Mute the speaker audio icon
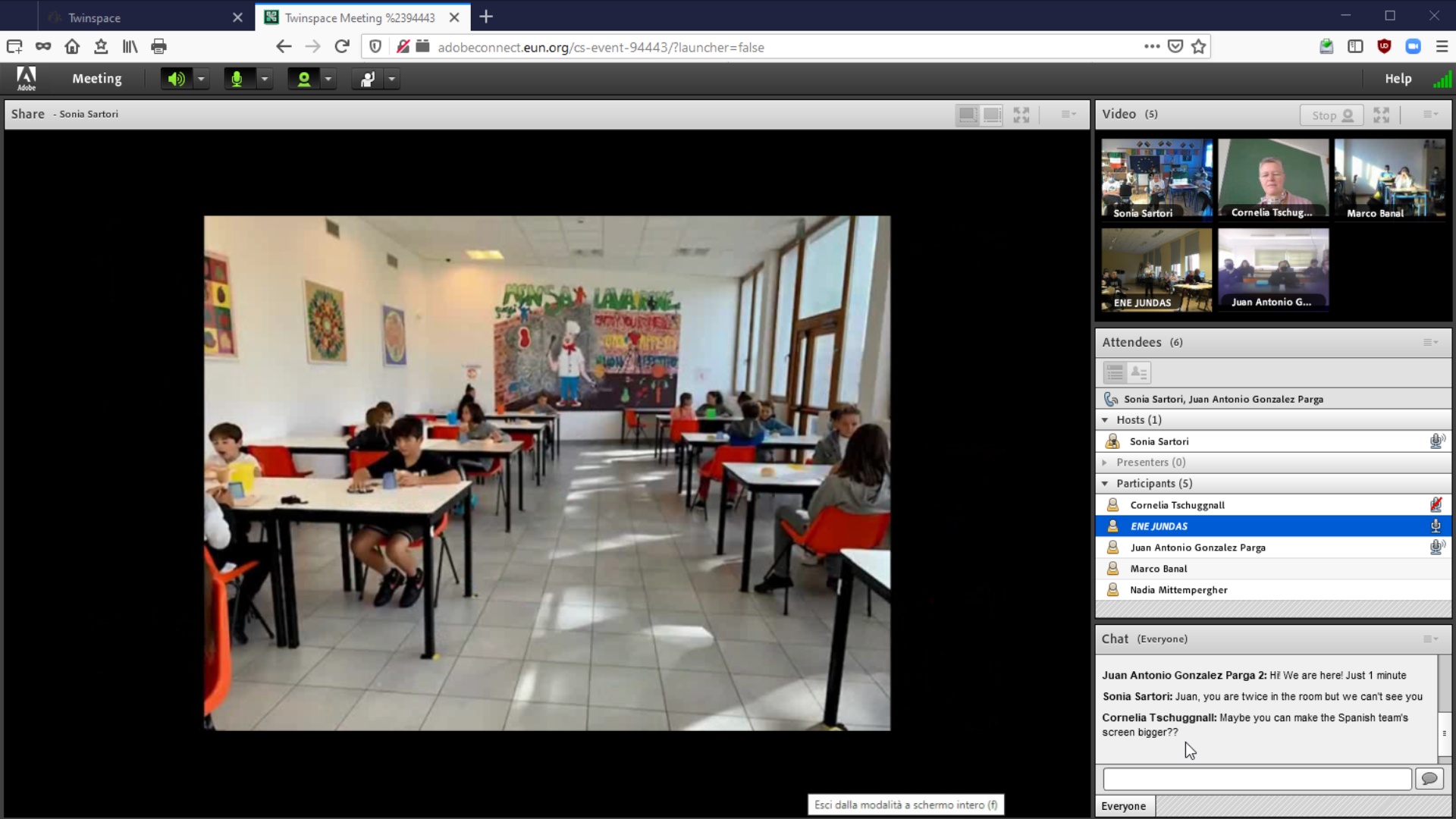This screenshot has height=819, width=1456. [x=176, y=79]
